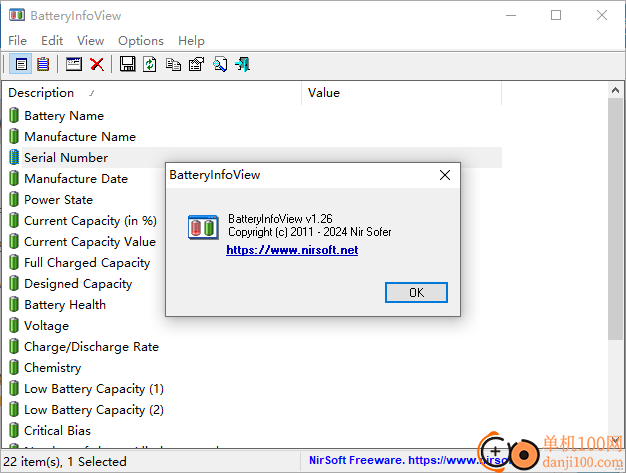Screen dimensions: 626x473
Task: Click the battery icon beside Voltage
Action: [14, 325]
